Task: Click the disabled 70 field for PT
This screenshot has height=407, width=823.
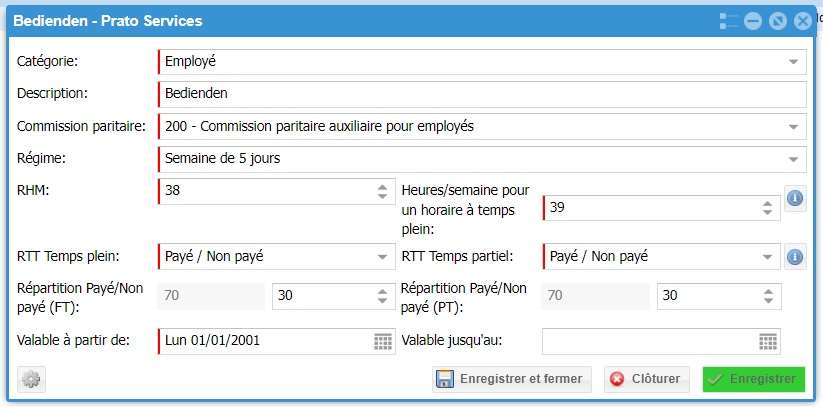Action: (595, 296)
